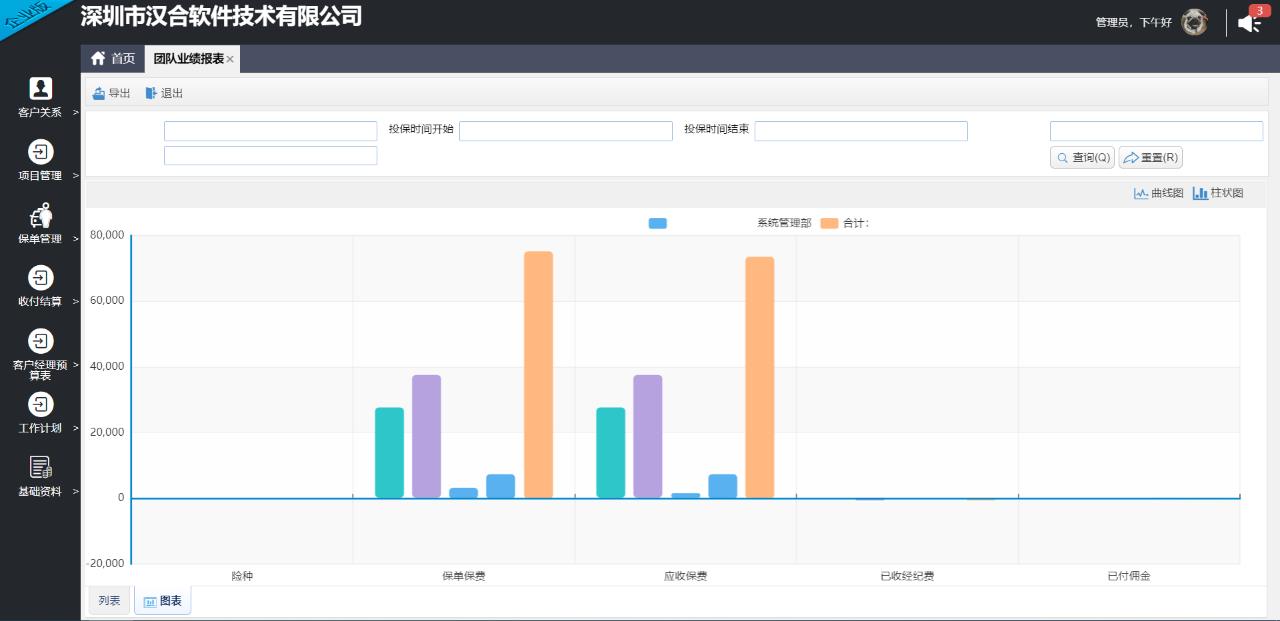Click the 投保时间开始 input field
Screen dimensions: 1280x621
coord(566,131)
